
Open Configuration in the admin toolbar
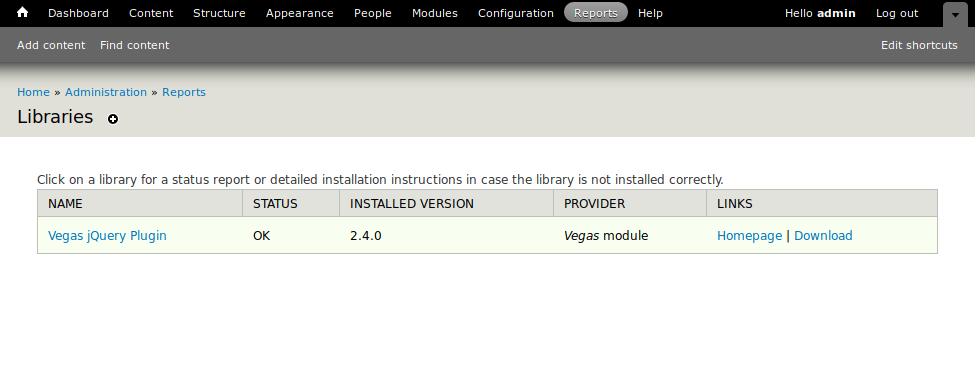coord(515,13)
